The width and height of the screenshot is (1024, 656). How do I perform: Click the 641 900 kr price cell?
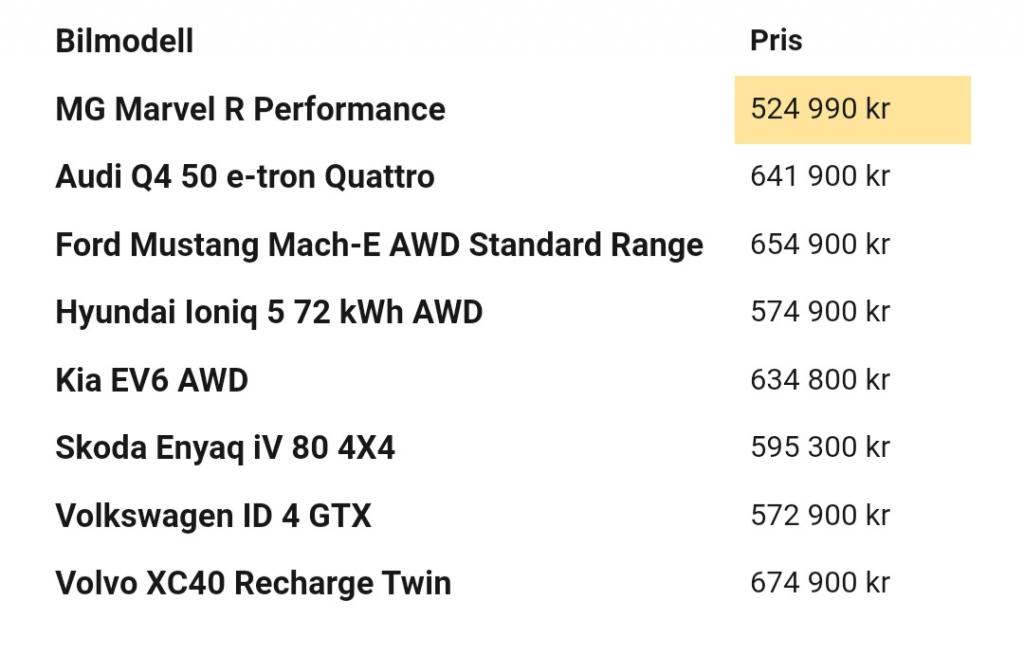[x=820, y=176]
